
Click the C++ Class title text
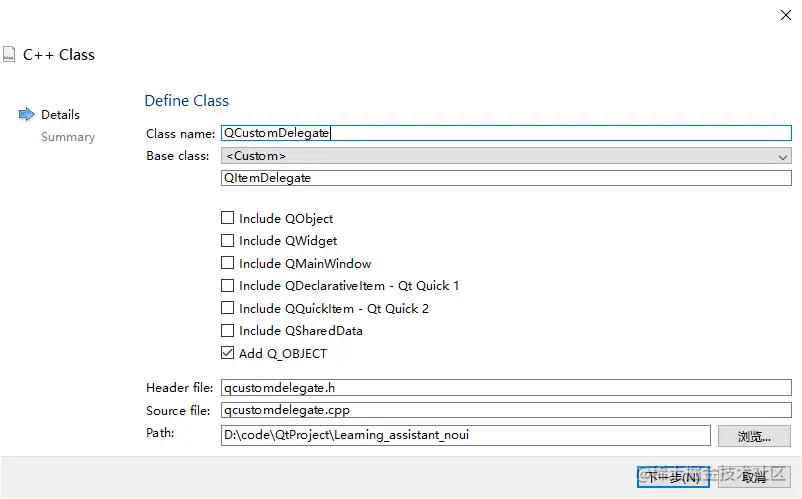(59, 55)
